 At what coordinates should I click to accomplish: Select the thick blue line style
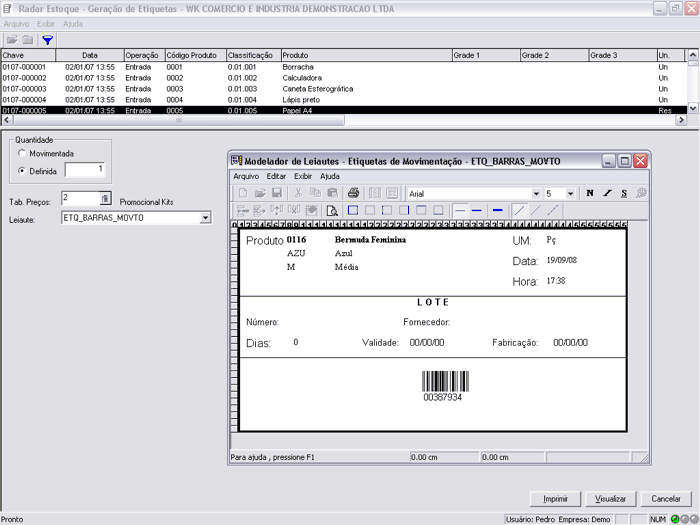[497, 210]
